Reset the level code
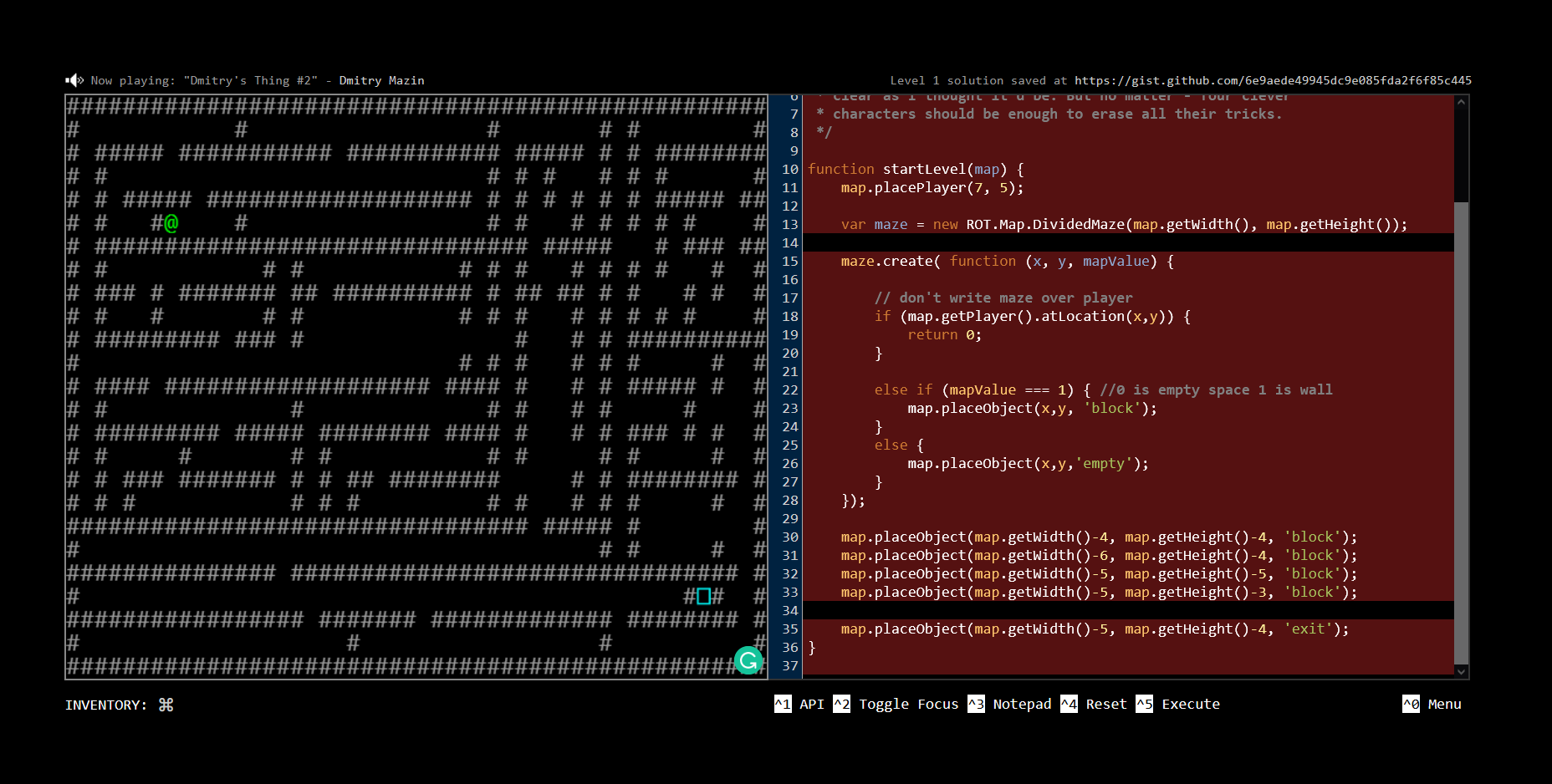Viewport: 1552px width, 784px height. 1095,704
